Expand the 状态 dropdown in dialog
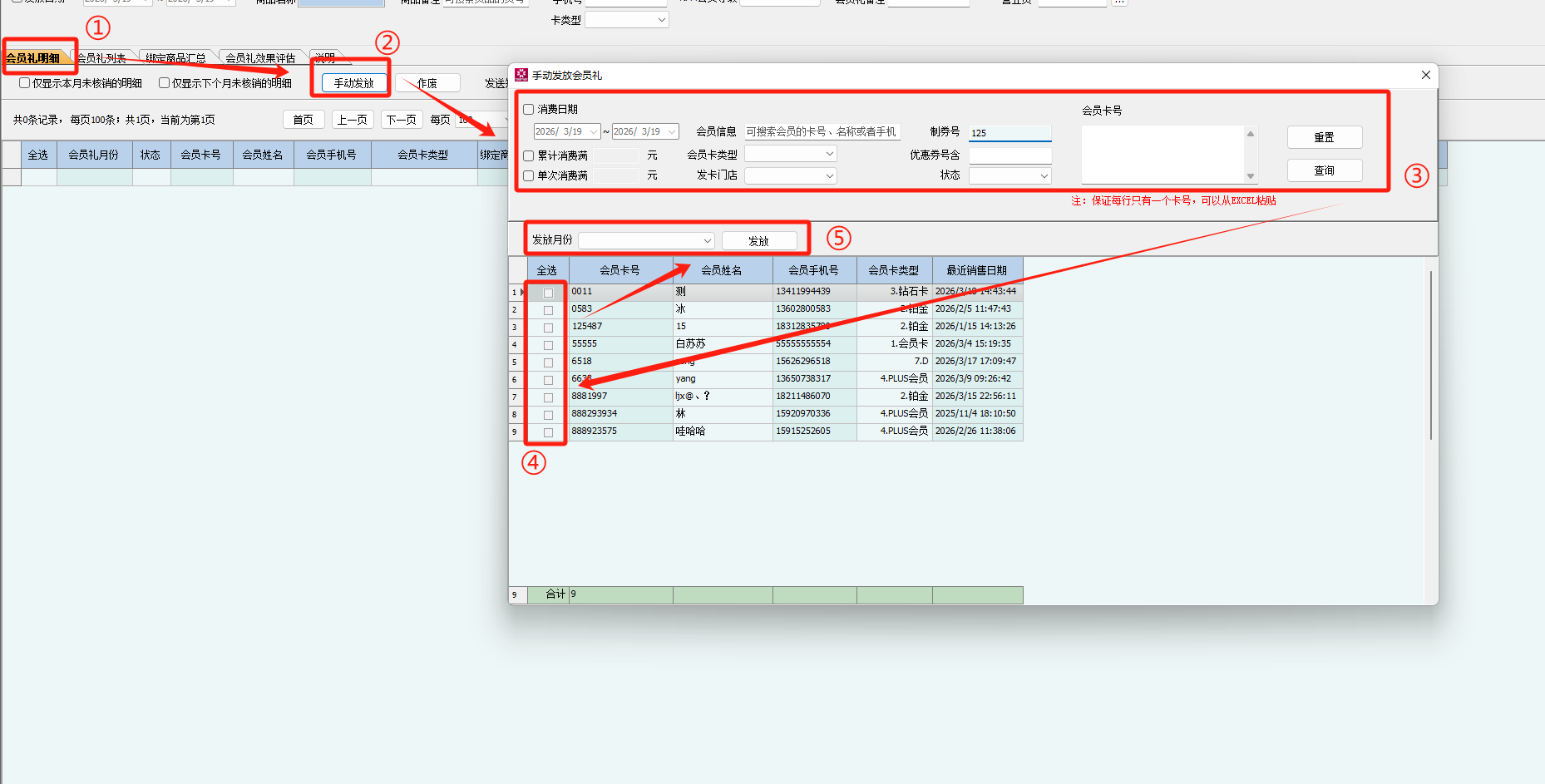The image size is (1545, 784). 1009,175
